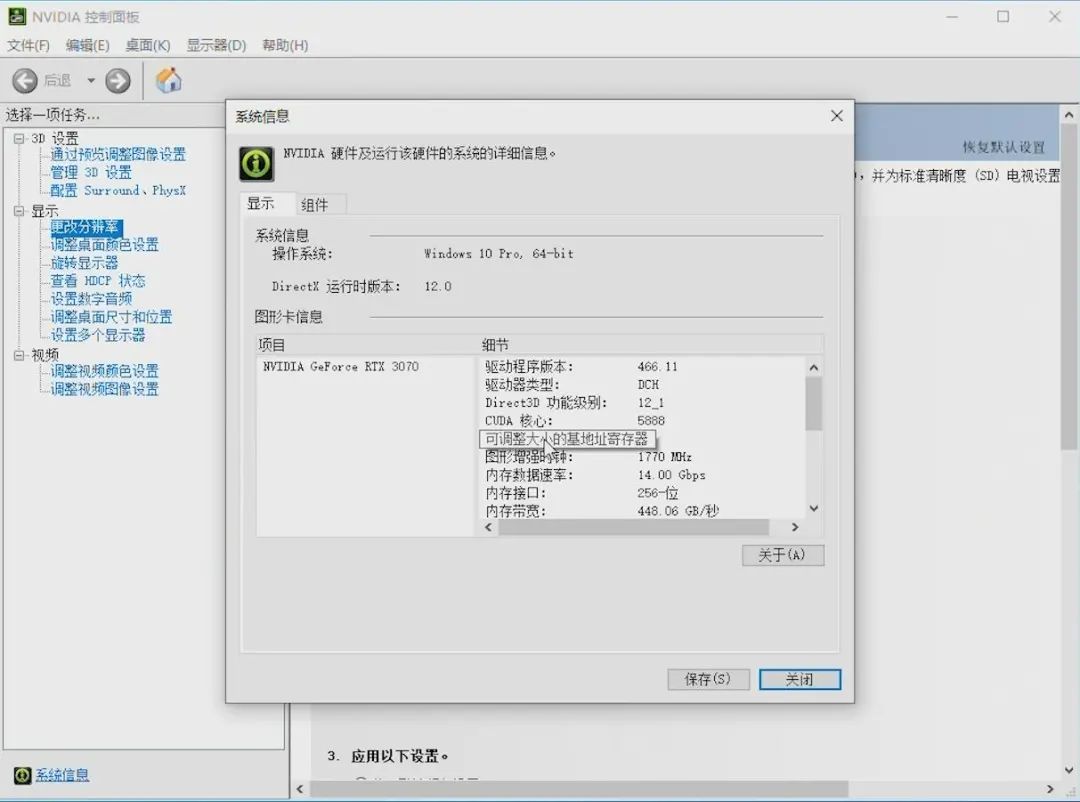Maximize the NVIDIA 控制面板 window
Image resolution: width=1080 pixels, height=802 pixels.
1003,17
